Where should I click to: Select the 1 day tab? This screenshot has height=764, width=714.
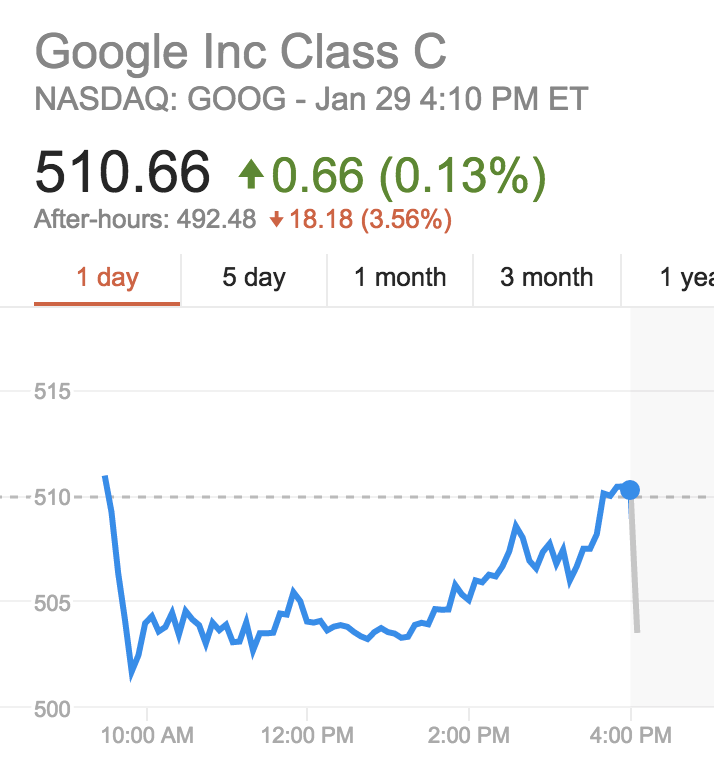click(108, 277)
